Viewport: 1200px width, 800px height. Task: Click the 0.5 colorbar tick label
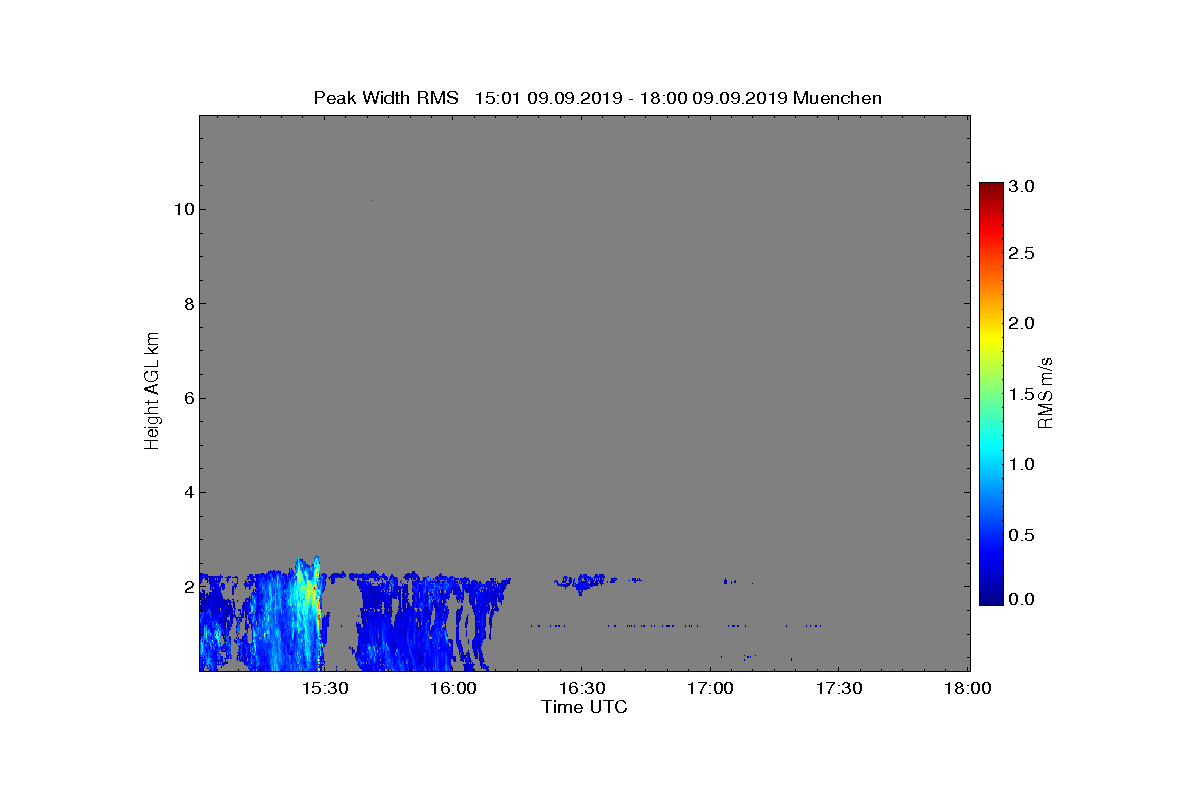(x=1021, y=535)
